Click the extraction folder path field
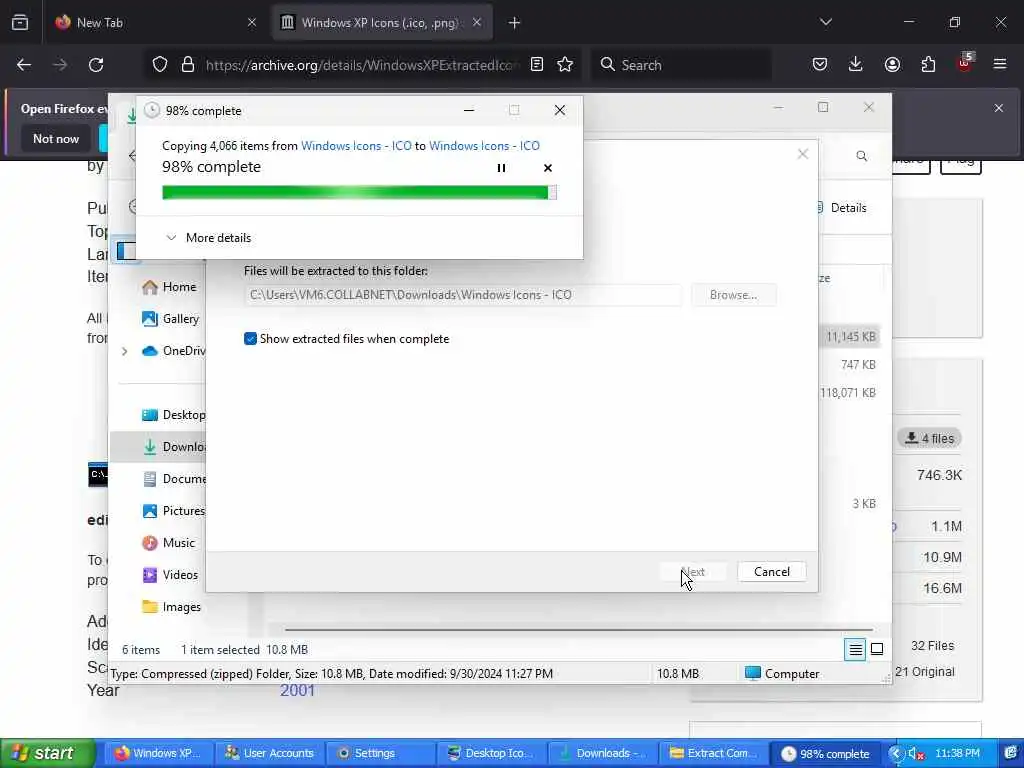Viewport: 1024px width, 768px height. pos(462,295)
